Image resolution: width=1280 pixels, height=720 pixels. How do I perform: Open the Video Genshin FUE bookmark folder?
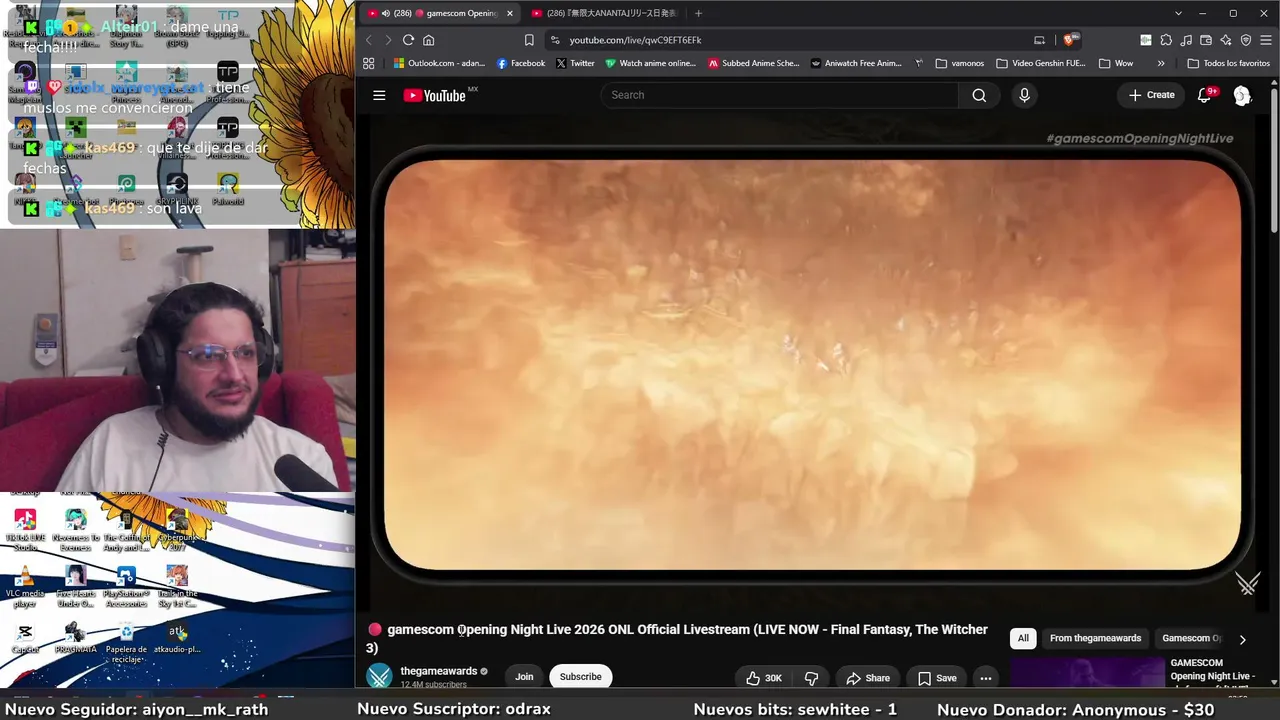[x=1040, y=63]
